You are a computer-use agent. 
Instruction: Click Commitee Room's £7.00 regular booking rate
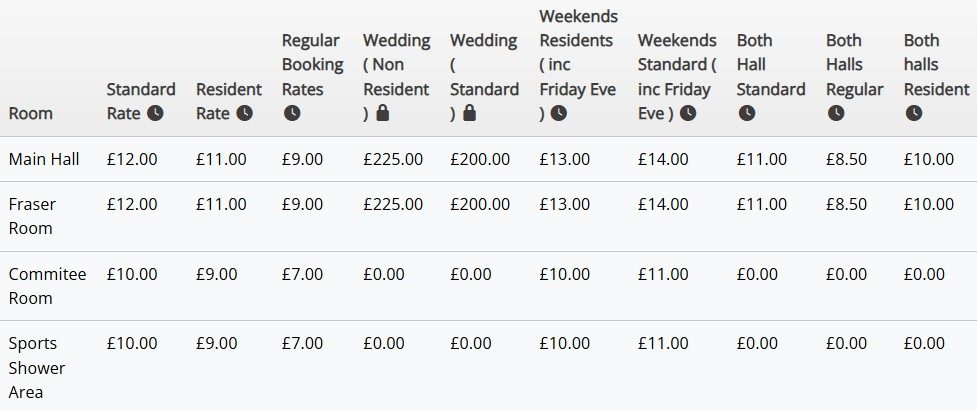click(302, 274)
